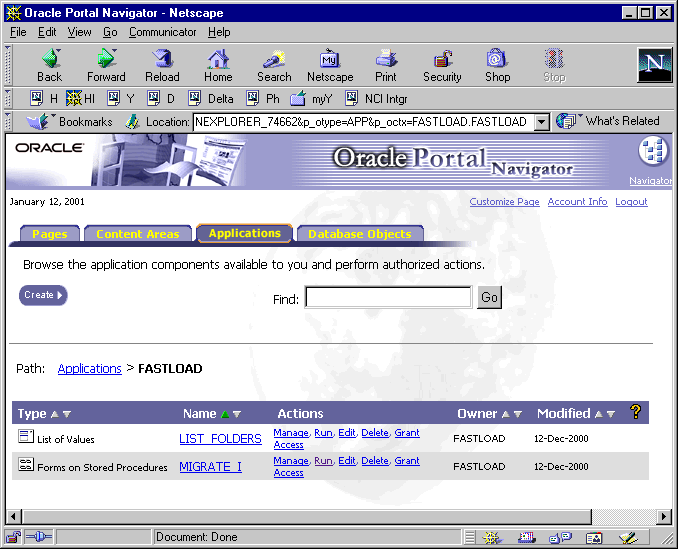The height and width of the screenshot is (549, 678).
Task: Click the Navigator icon in Oracle banner
Action: coord(652,152)
